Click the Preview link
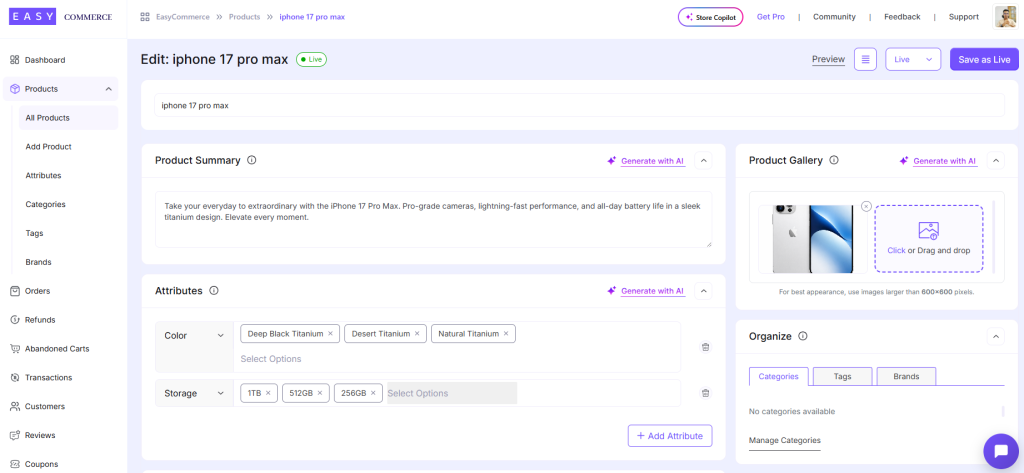 pyautogui.click(x=828, y=59)
